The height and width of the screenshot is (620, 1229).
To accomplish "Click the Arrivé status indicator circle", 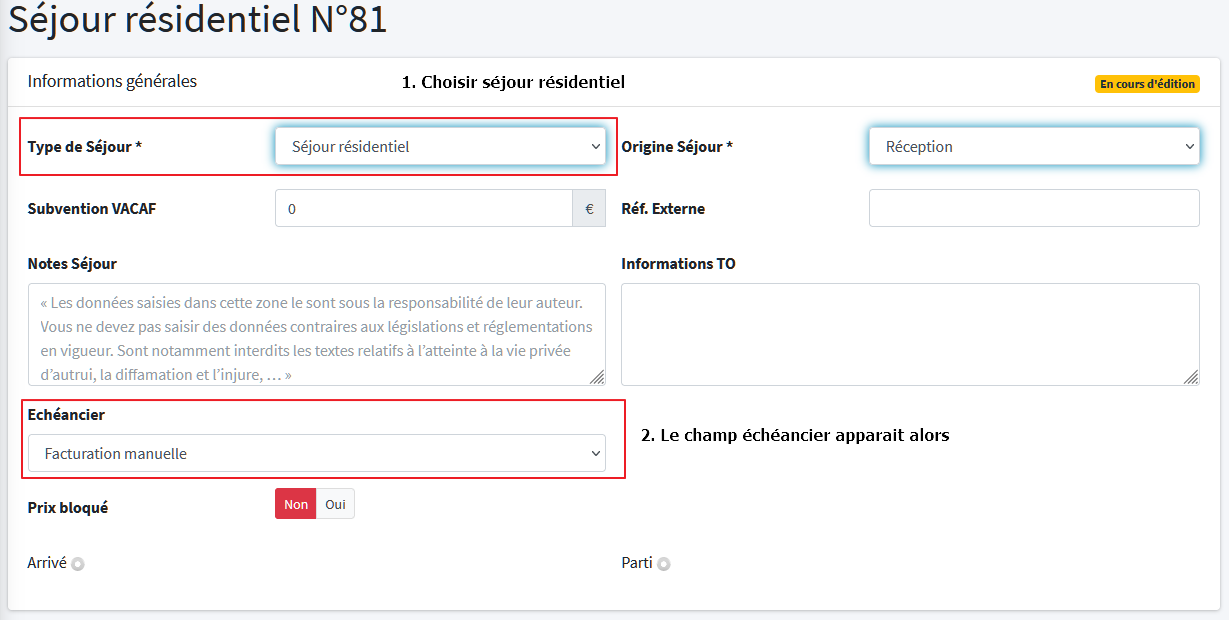I will pyautogui.click(x=78, y=564).
